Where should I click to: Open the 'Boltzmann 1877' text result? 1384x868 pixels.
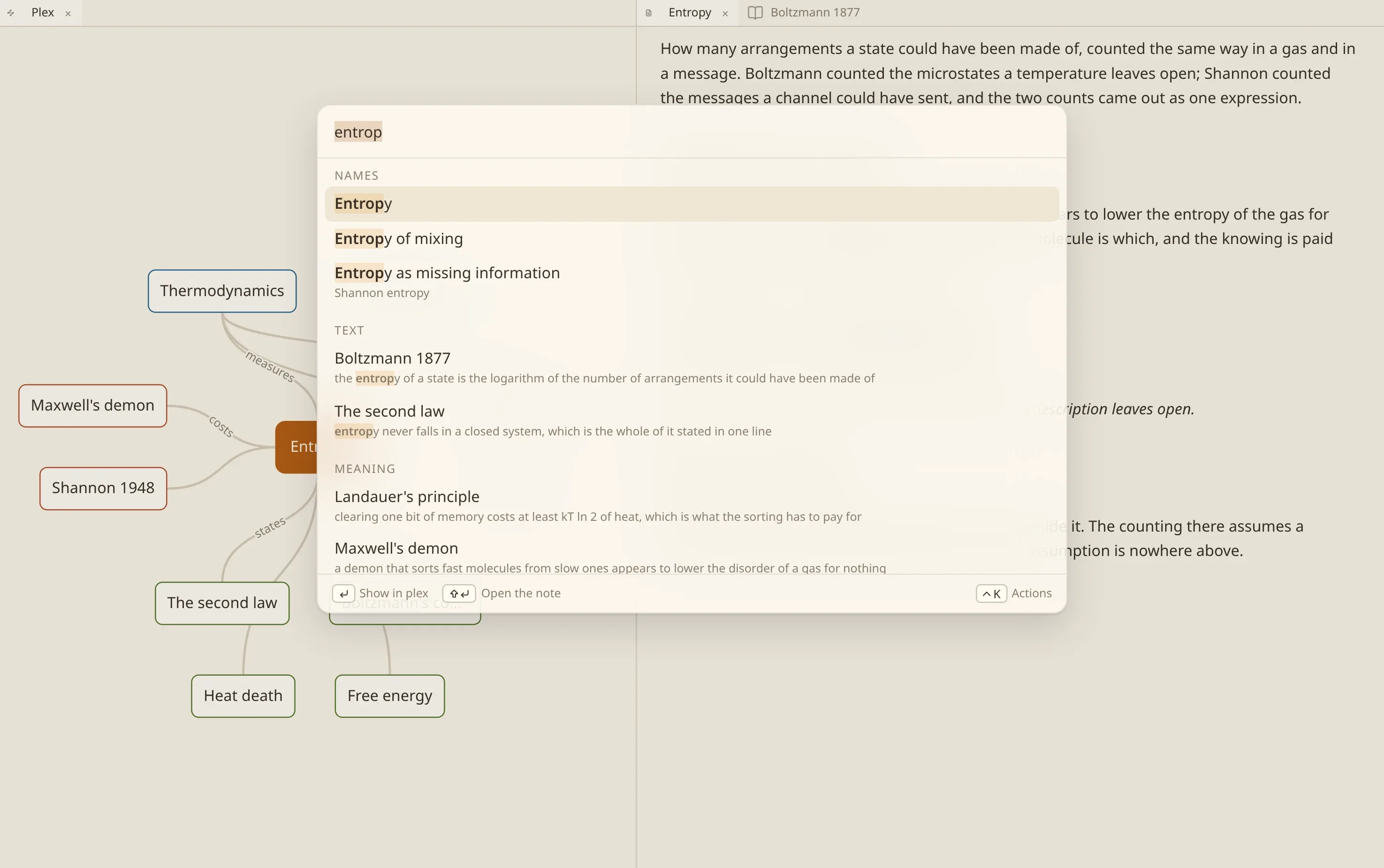click(x=691, y=367)
